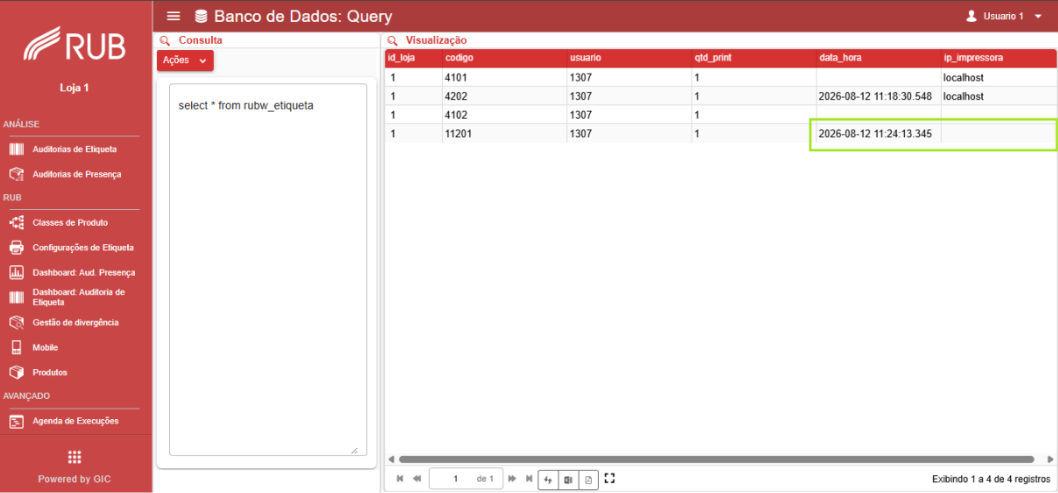Screen dimensions: 1058x493
Task: Click the horizontal scrollbar of the results table
Action: tap(716, 459)
